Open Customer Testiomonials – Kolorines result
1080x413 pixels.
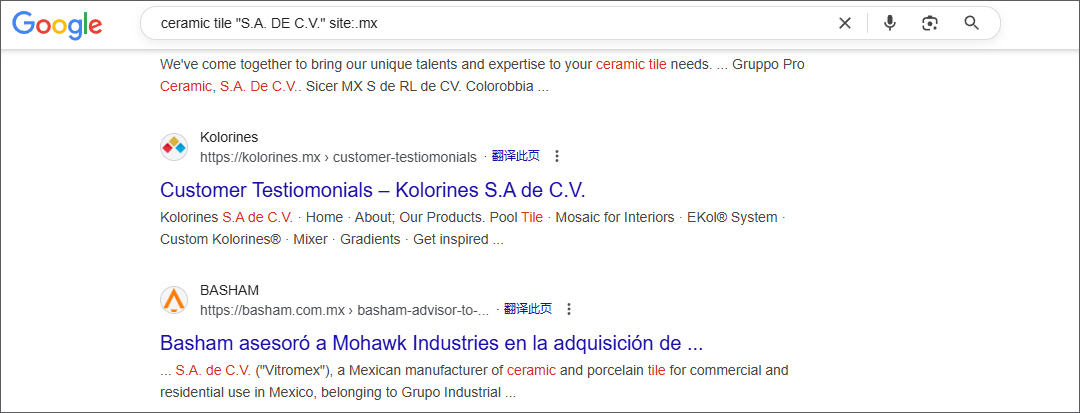point(373,190)
